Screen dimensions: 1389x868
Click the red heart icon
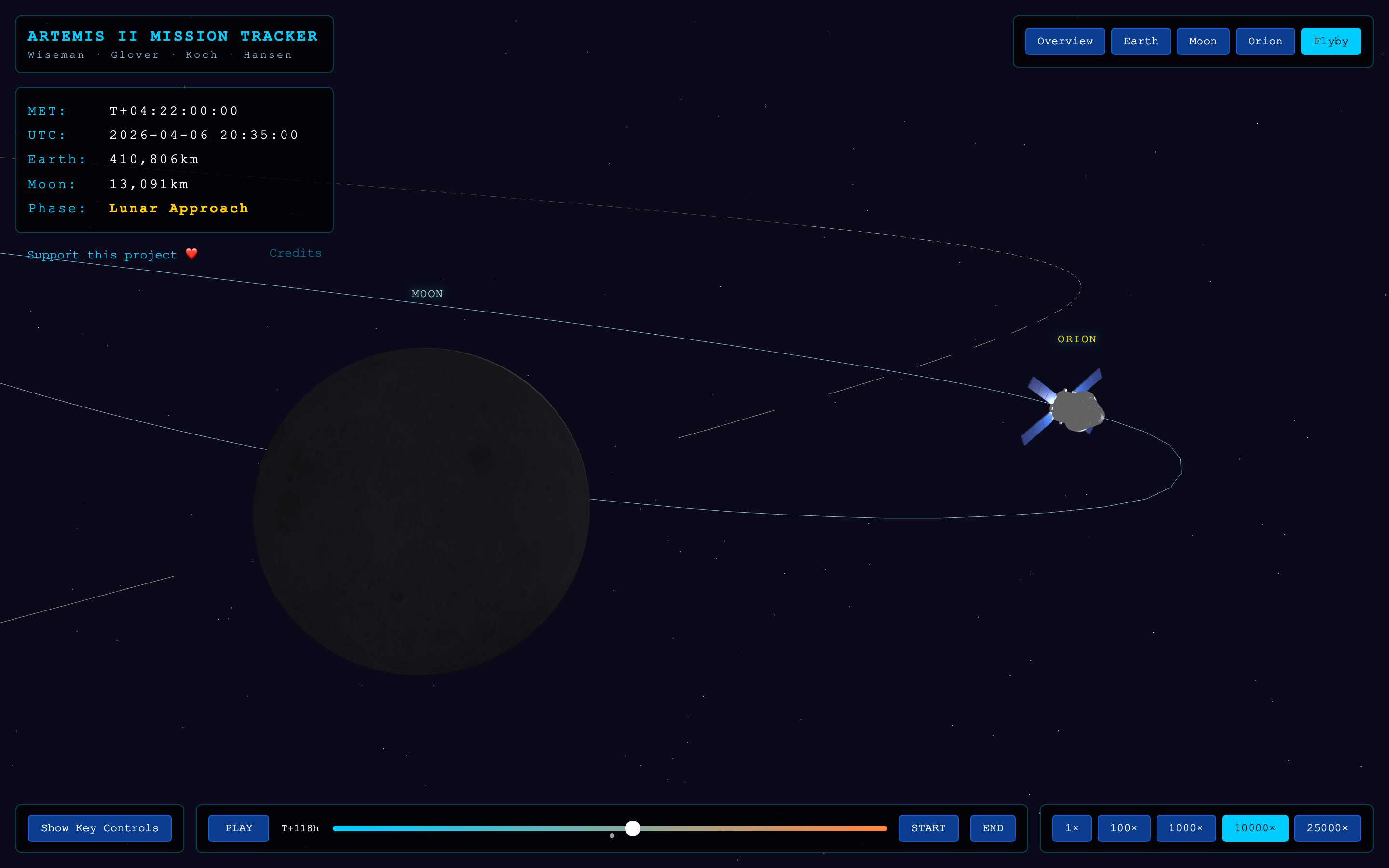click(x=191, y=253)
